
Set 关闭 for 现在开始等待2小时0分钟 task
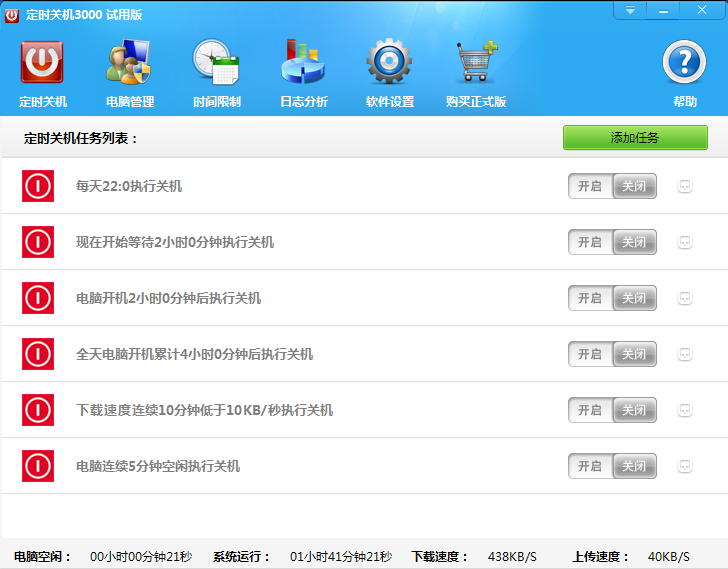point(634,242)
